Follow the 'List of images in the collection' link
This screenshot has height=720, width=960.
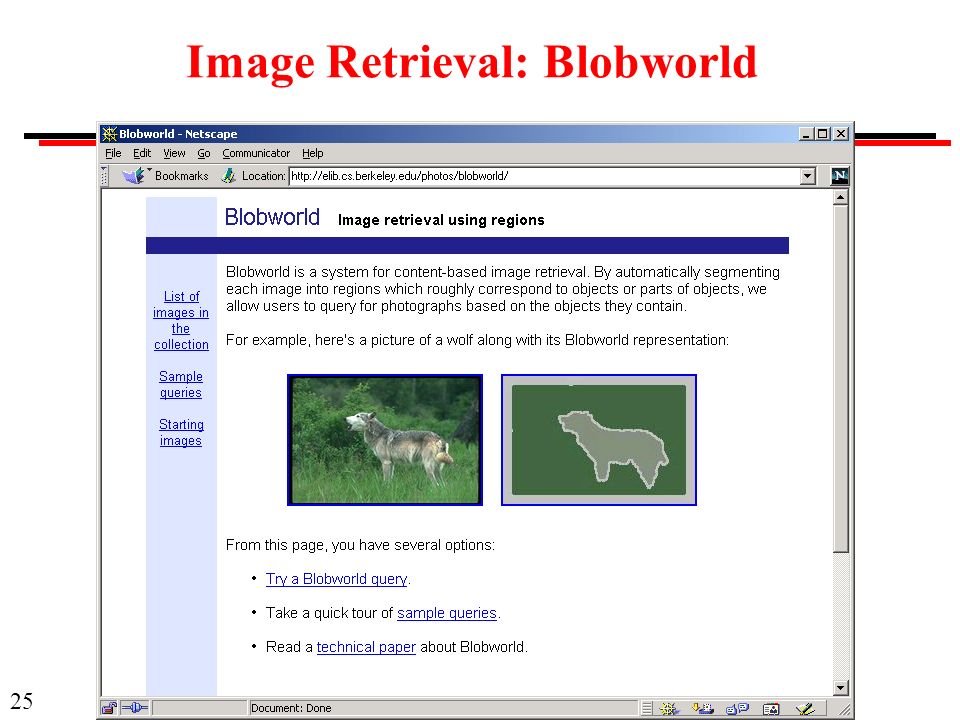[181, 320]
